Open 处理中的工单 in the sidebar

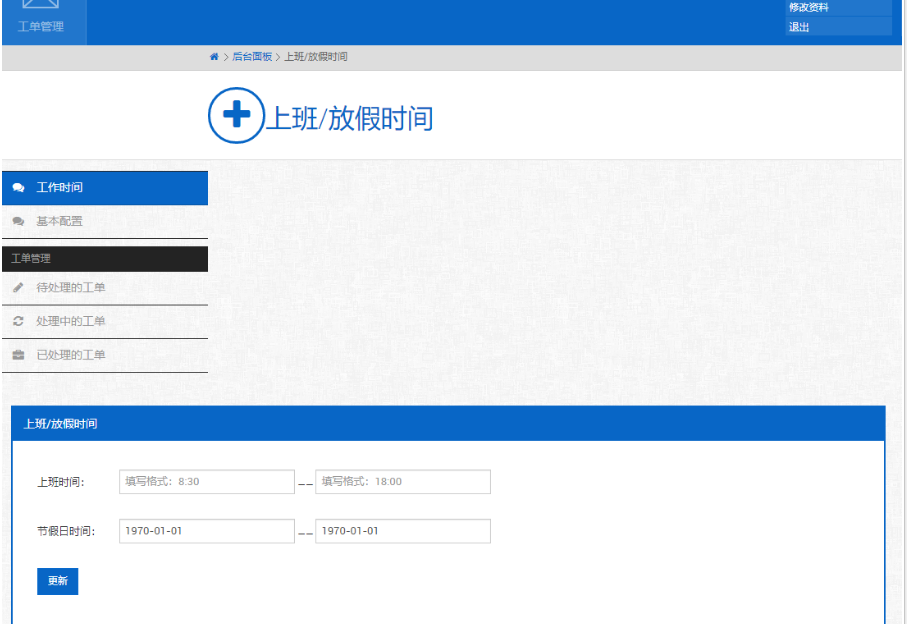click(x=105, y=322)
